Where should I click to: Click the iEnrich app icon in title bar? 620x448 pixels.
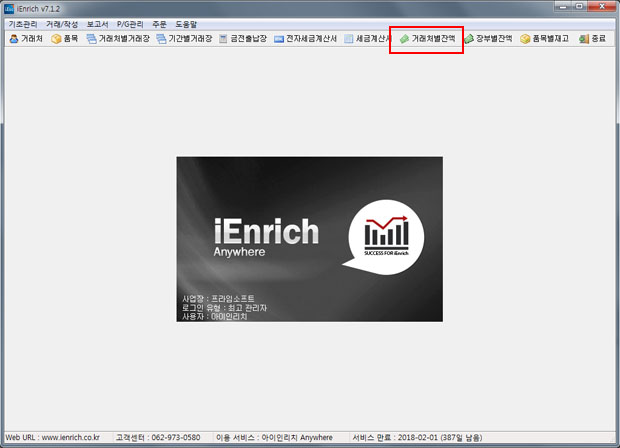point(9,7)
